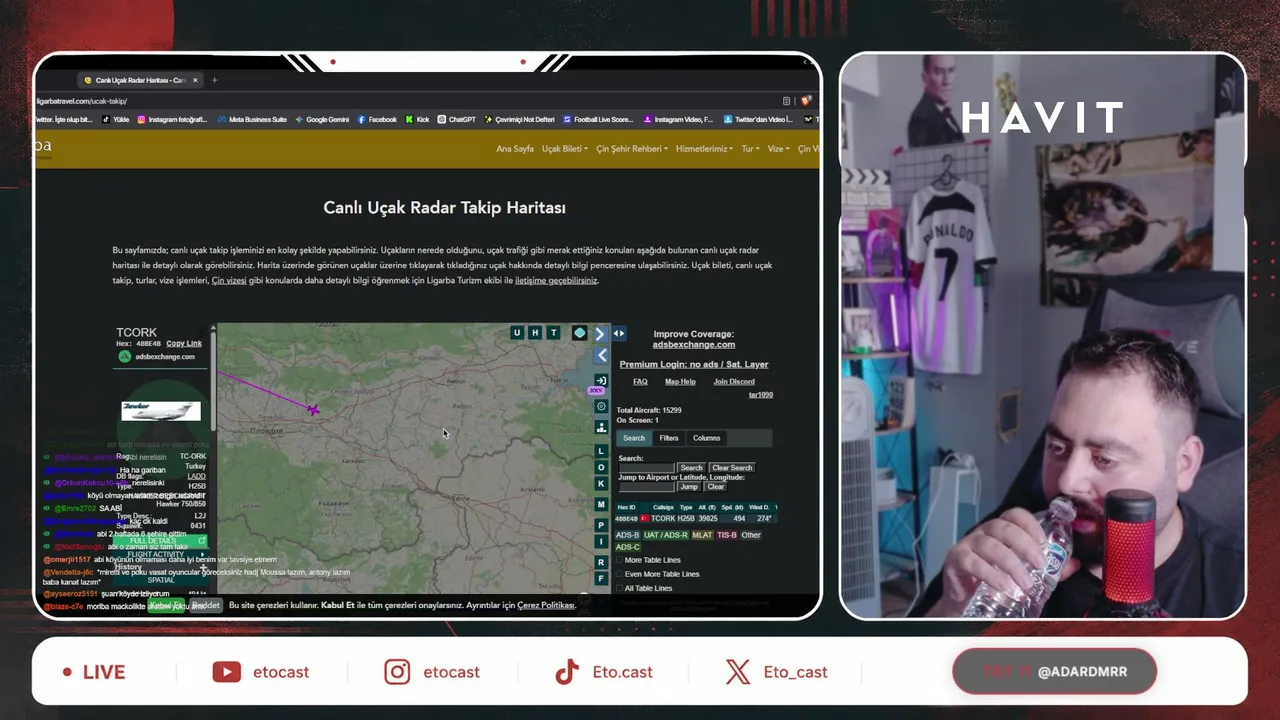
Task: Open the map layer selector diamond icon
Action: pyautogui.click(x=579, y=333)
